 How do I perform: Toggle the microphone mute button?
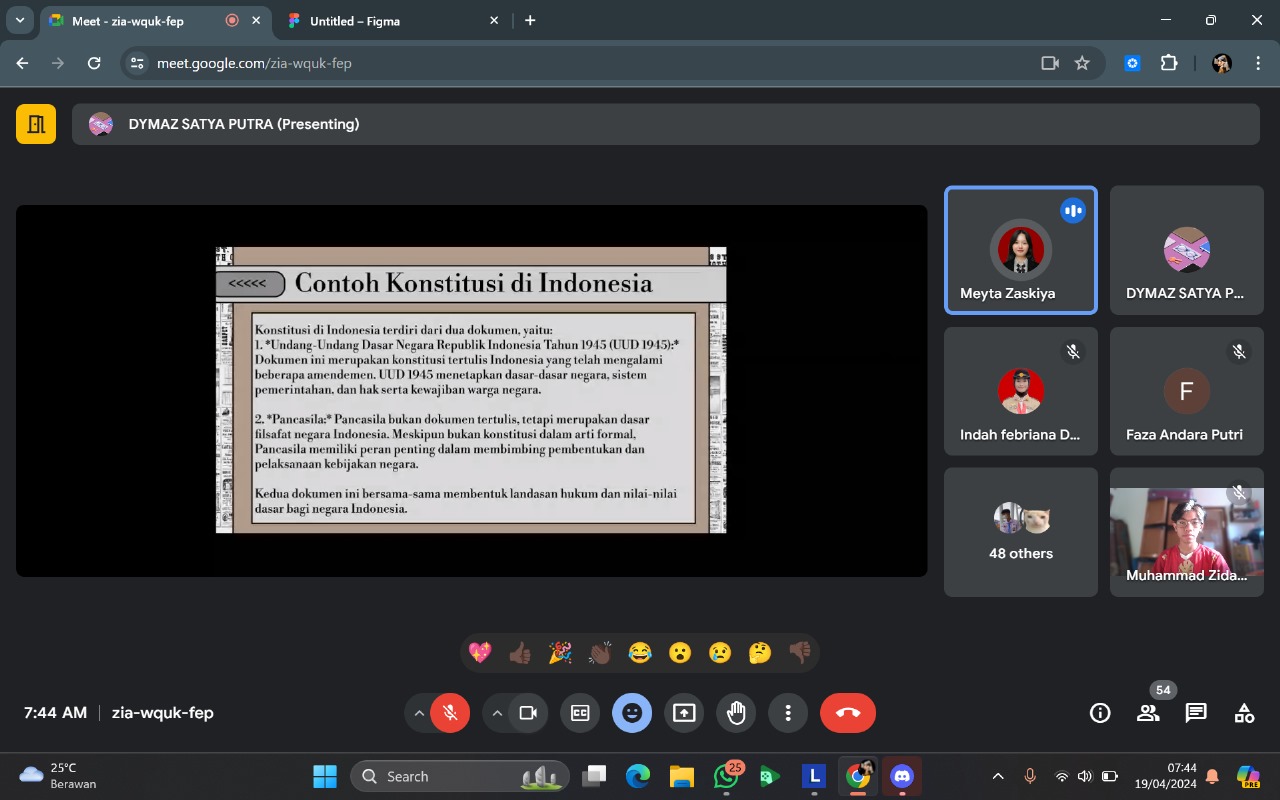pos(450,713)
